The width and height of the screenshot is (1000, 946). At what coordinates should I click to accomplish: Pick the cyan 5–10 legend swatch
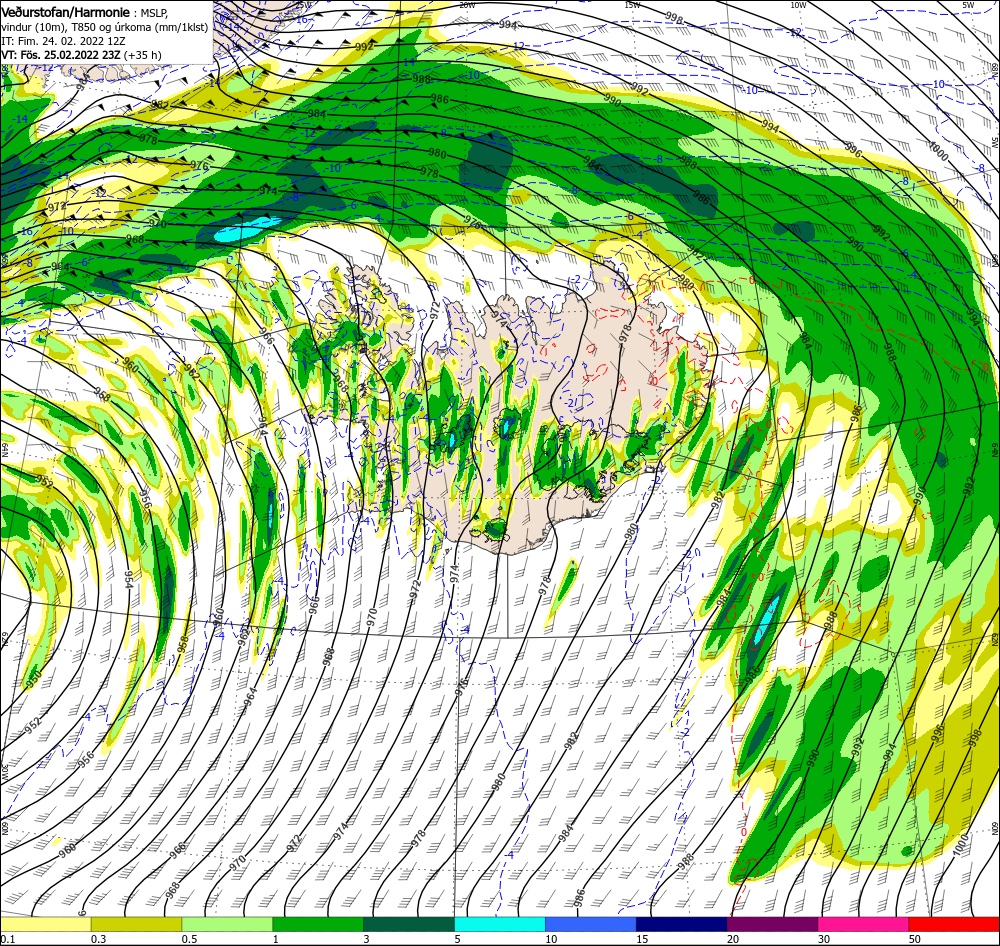[500, 924]
